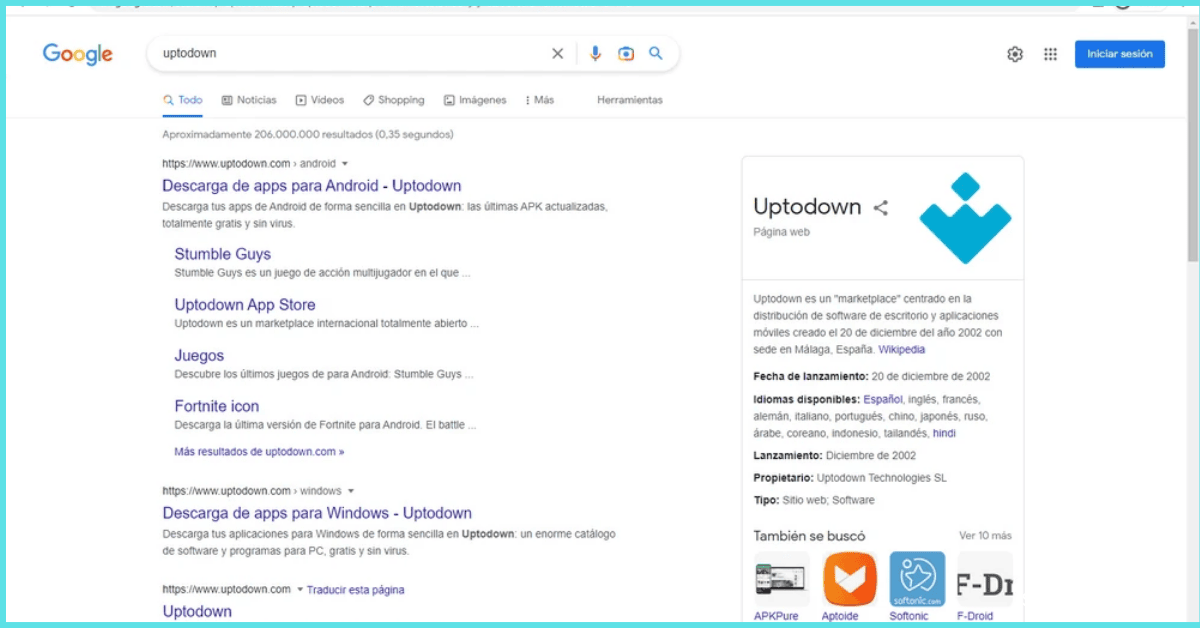The width and height of the screenshot is (1200, 628).
Task: Click Ver 10 más link
Action: (985, 536)
